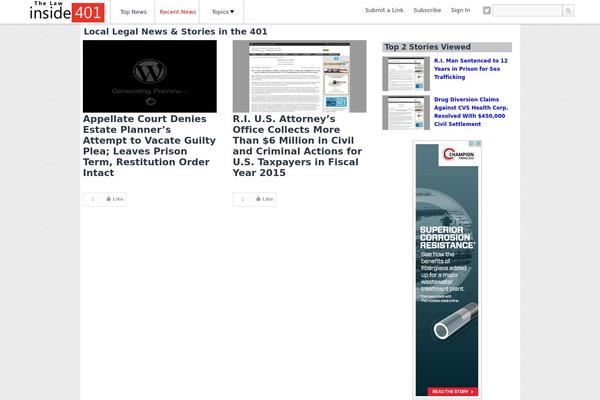Open Drug Diversion Claims Against CVS link
Screen dimensions: 600x400
click(x=471, y=112)
